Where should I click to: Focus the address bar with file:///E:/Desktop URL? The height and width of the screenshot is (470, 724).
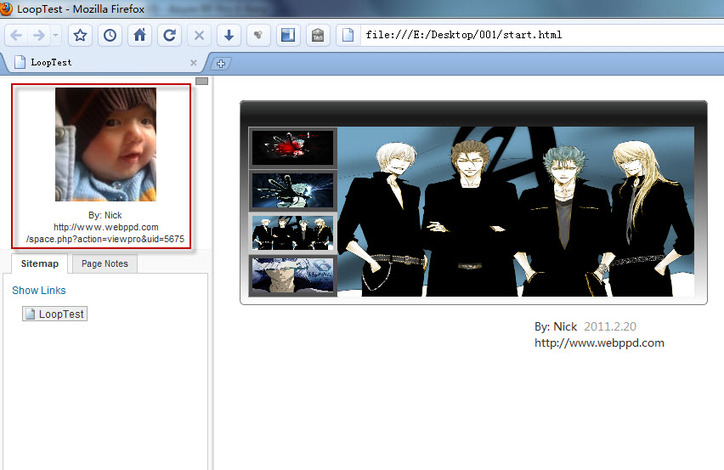(540, 35)
